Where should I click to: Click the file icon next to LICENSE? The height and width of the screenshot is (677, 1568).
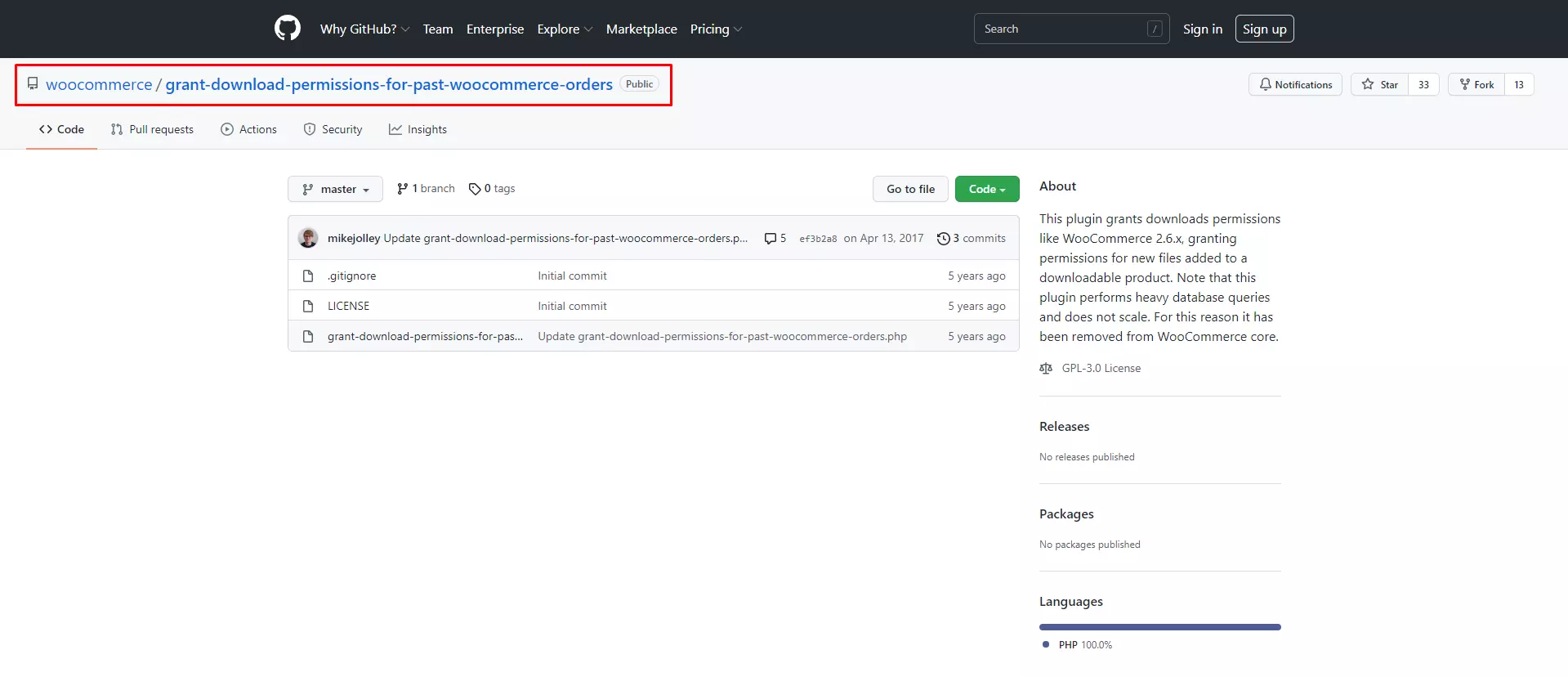point(308,307)
